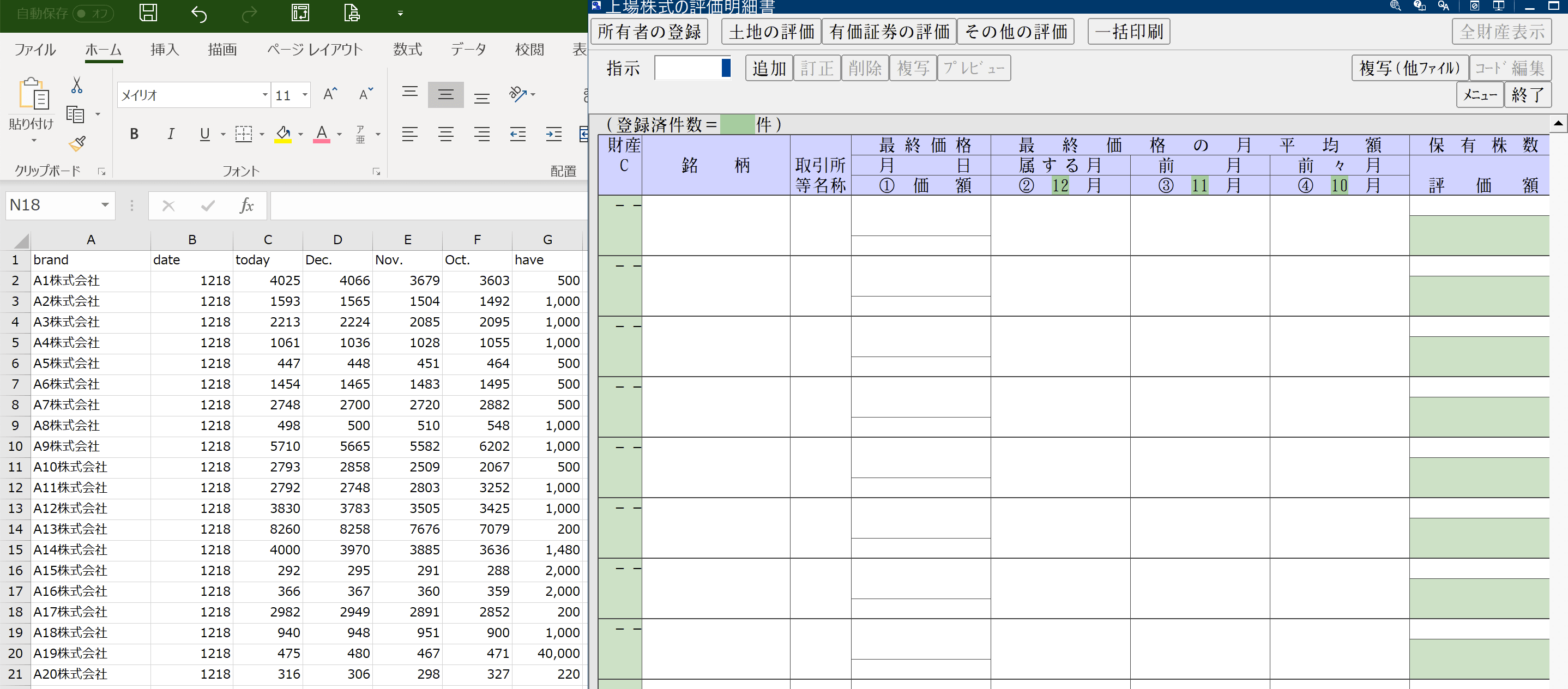Click the Undo arrow icon
The image size is (1568, 689).
pos(199,14)
